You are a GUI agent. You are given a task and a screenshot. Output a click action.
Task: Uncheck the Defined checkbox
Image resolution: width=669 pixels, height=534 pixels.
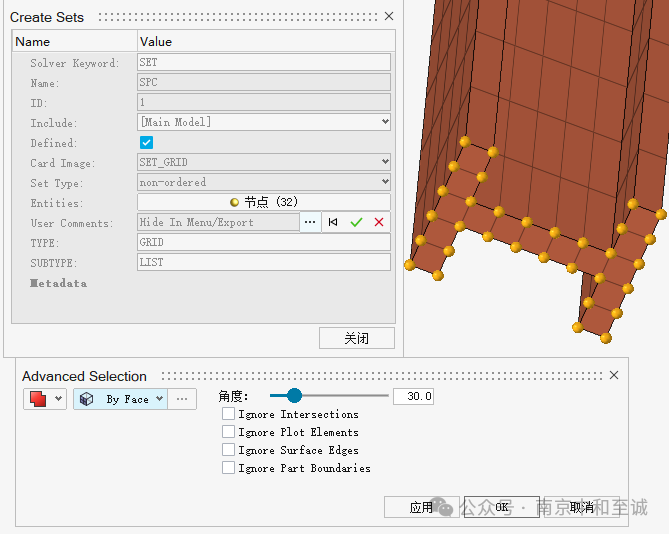pyautogui.click(x=146, y=142)
